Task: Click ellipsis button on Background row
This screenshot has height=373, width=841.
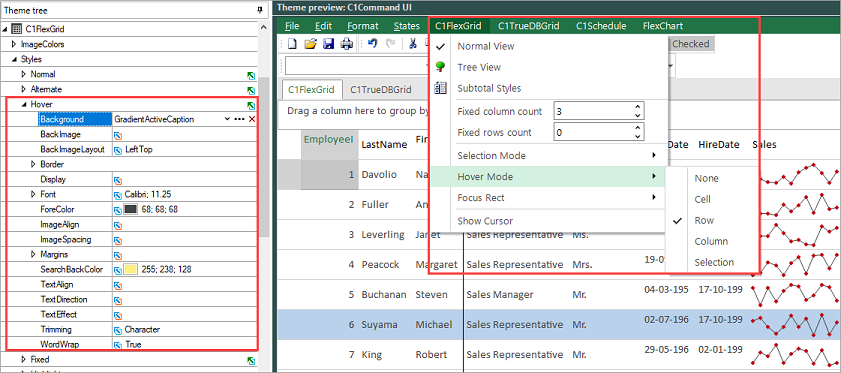Action: [x=239, y=119]
